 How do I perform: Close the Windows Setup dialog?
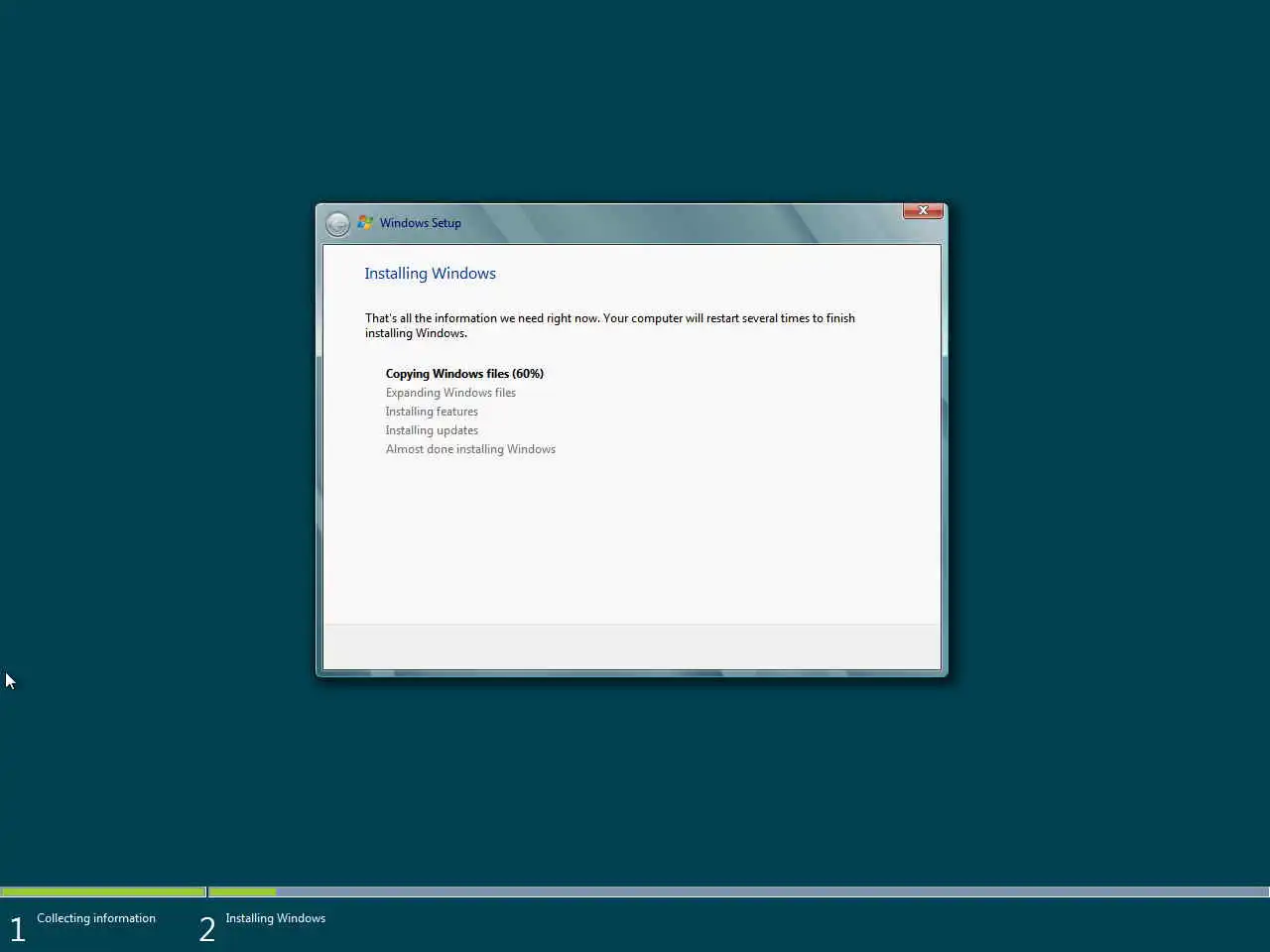point(923,210)
